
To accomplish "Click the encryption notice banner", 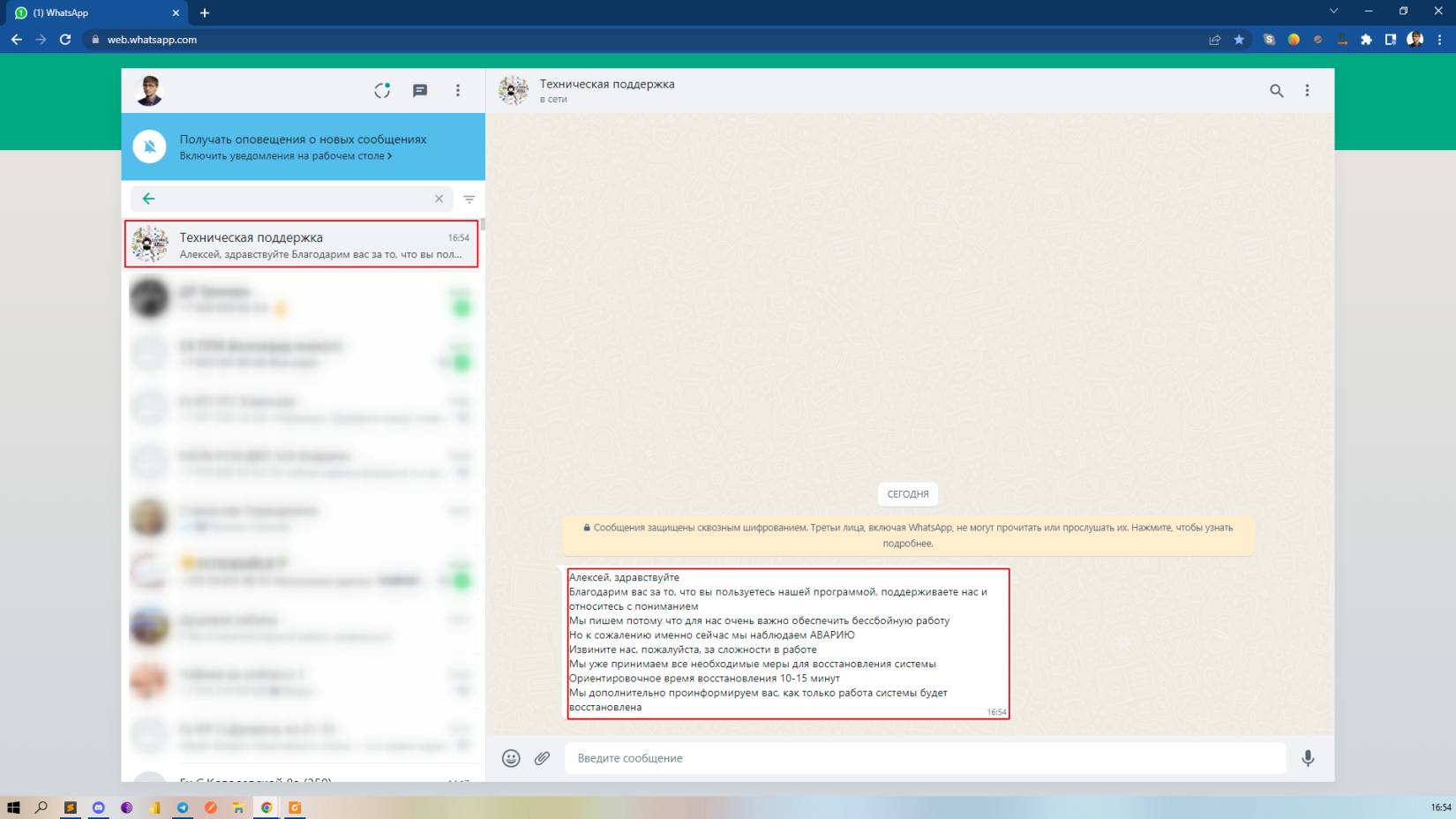I will click(x=907, y=535).
